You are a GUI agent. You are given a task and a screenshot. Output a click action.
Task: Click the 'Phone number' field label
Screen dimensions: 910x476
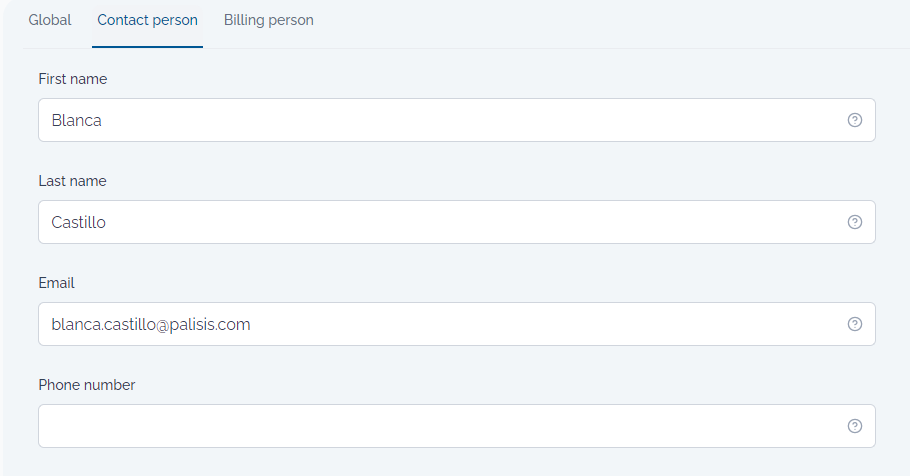86,385
